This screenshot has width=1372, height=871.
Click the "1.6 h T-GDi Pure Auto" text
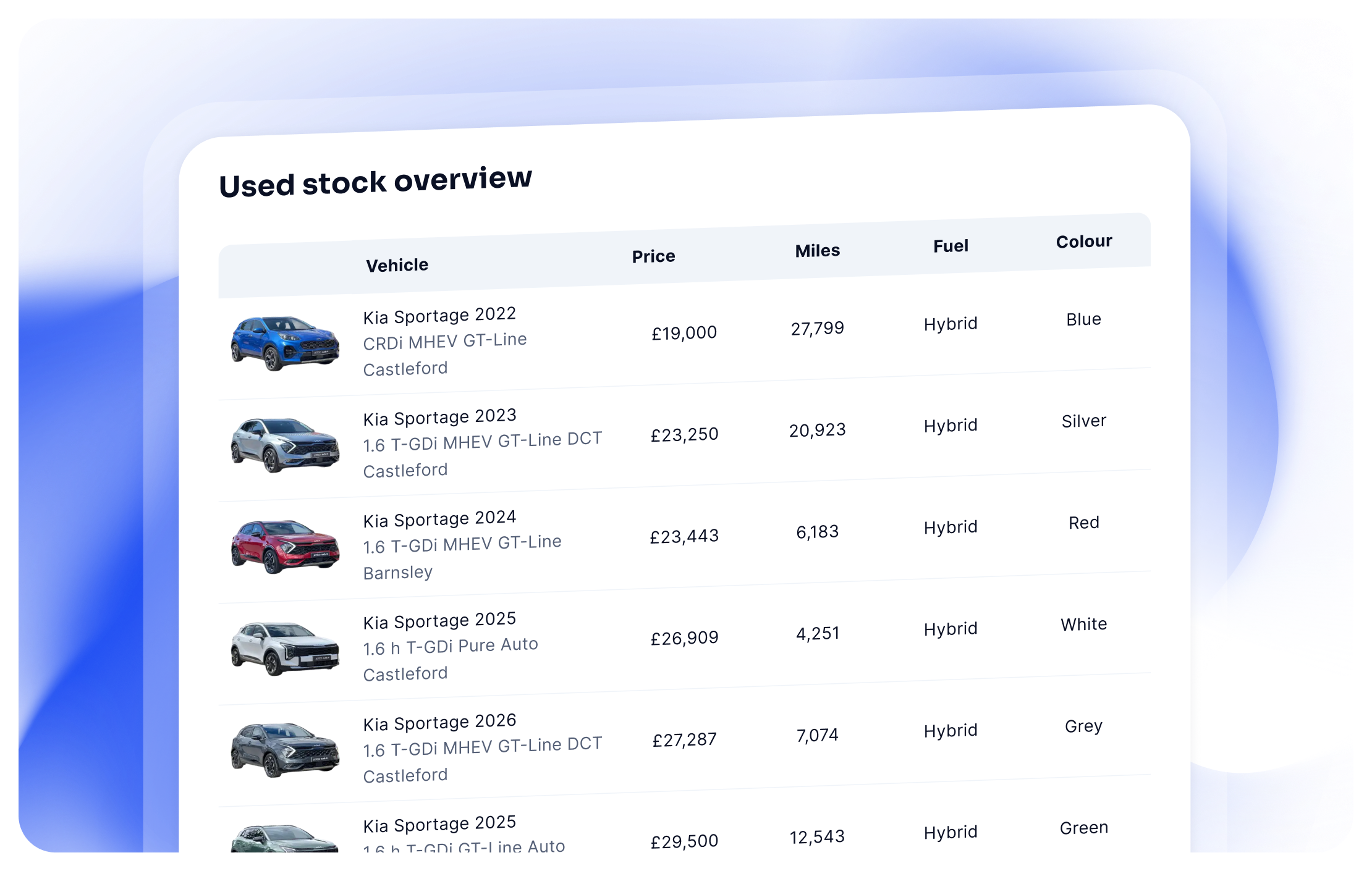(451, 646)
